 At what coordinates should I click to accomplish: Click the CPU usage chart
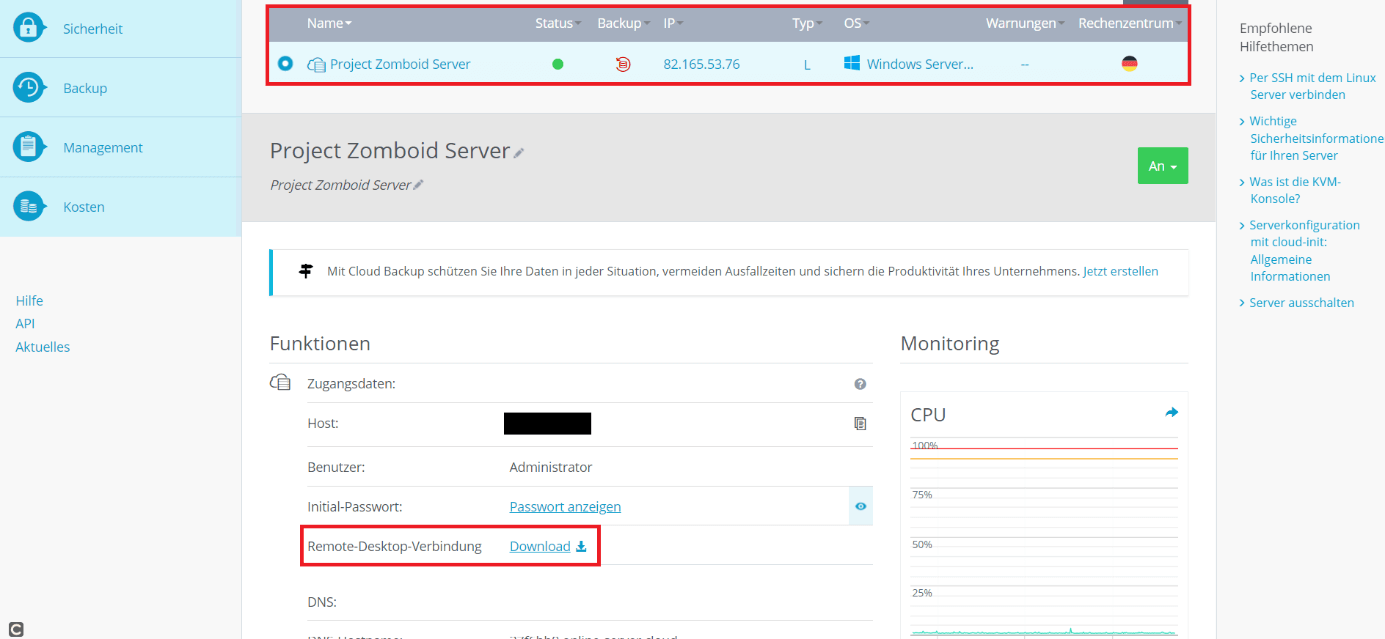pyautogui.click(x=1044, y=535)
